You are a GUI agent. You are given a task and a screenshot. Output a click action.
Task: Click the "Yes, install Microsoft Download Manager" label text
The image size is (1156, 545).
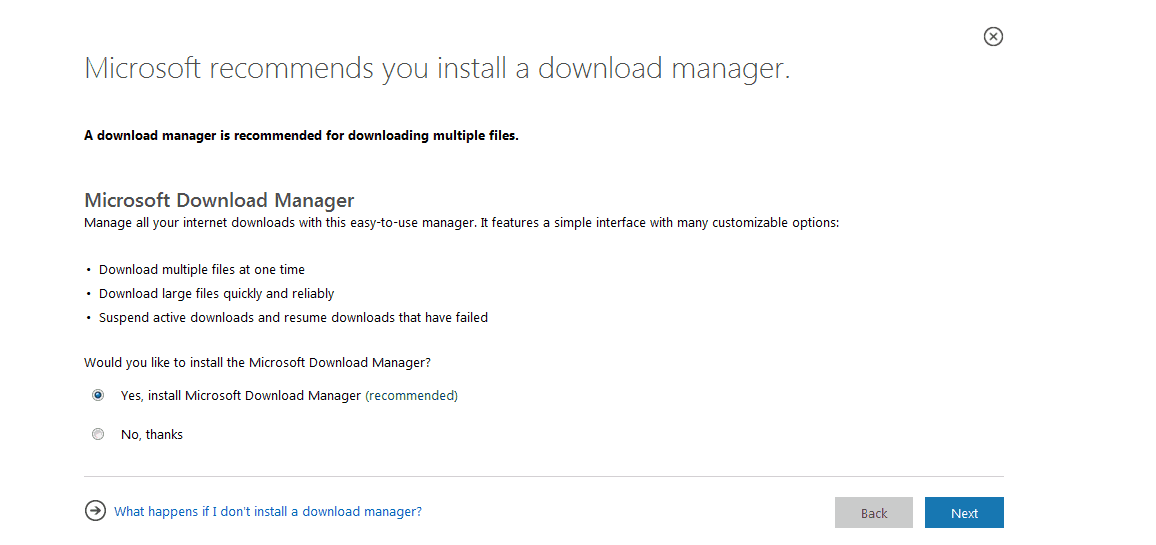241,395
